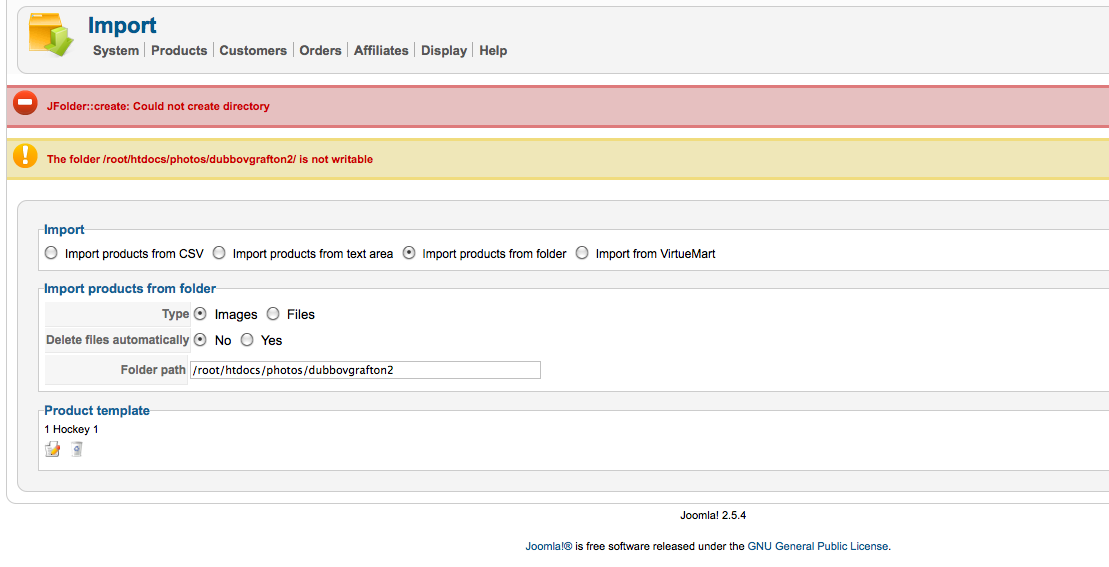Choose Import from VirtueMart option
This screenshot has height=567, width=1109.
[x=582, y=254]
